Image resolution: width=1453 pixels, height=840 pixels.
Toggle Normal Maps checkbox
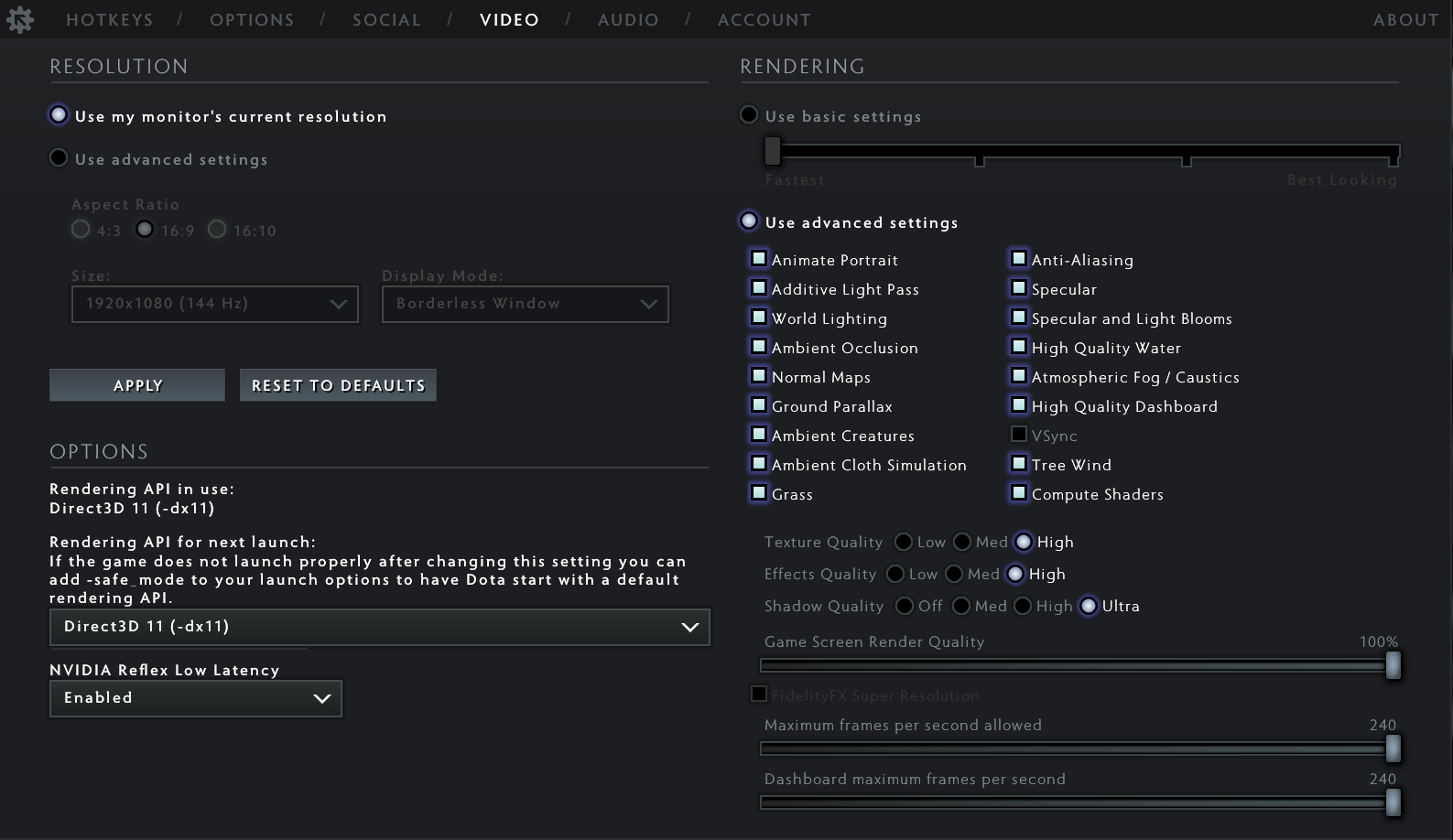pyautogui.click(x=759, y=376)
